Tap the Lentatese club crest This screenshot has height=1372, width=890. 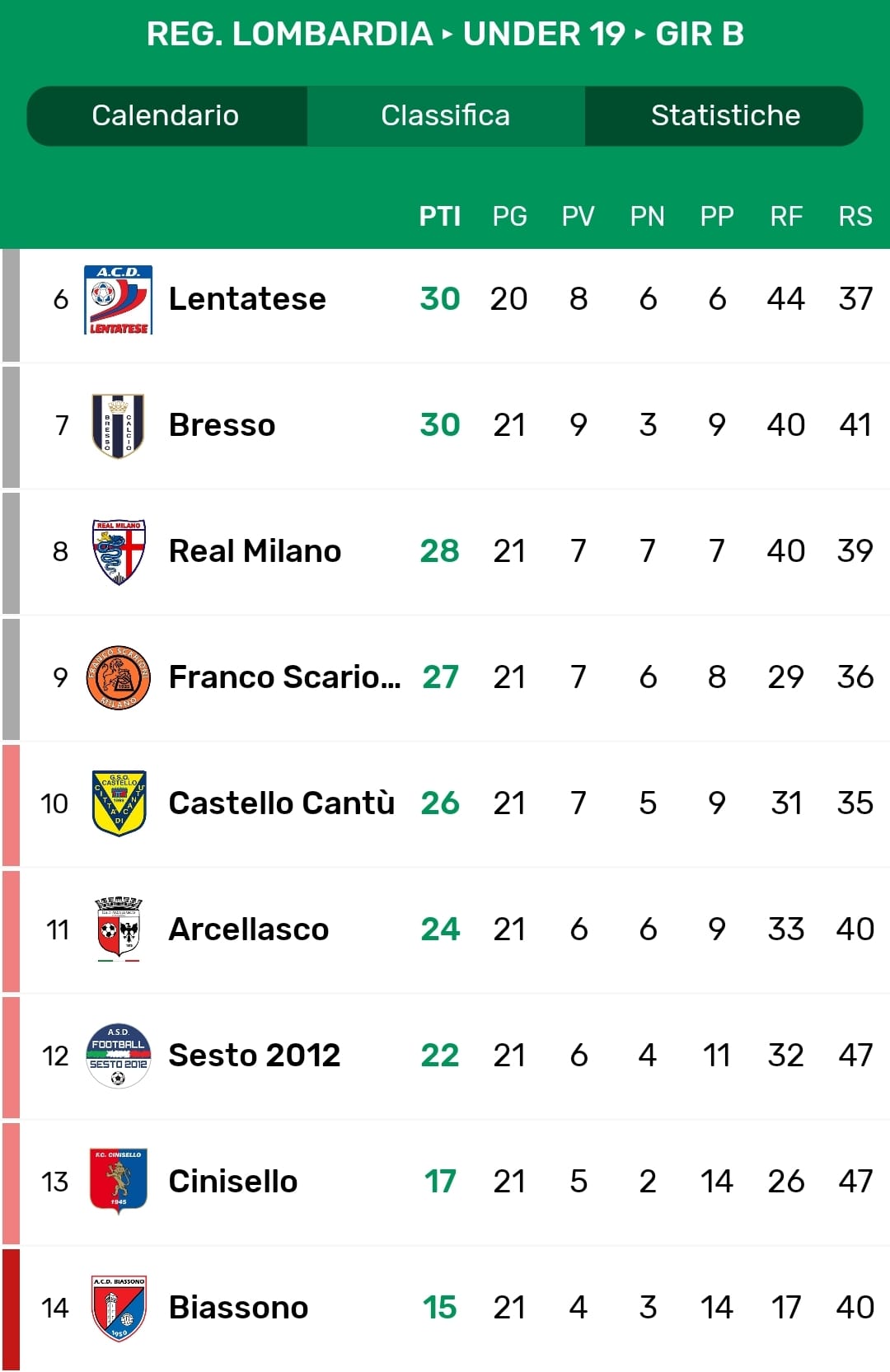click(119, 299)
